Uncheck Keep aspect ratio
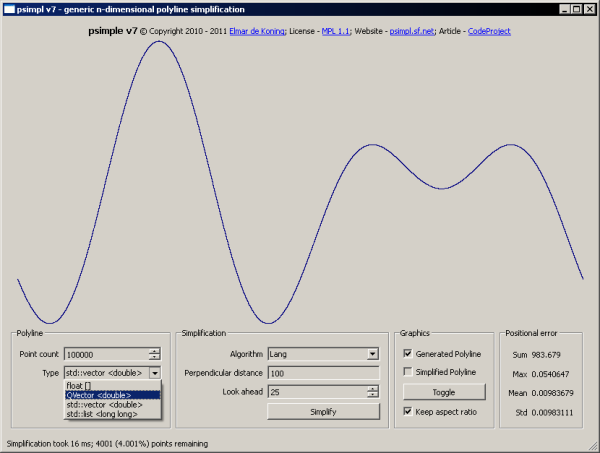Screen dimensions: 600x453 click(407, 411)
